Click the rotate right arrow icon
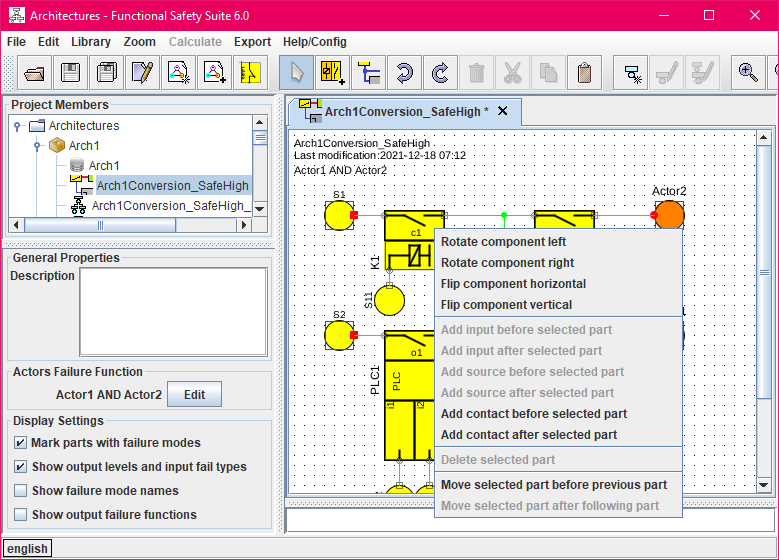779x560 pixels. click(440, 73)
